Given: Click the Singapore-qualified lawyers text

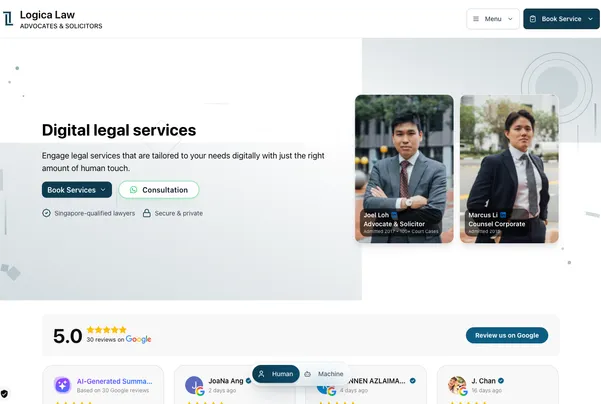Looking at the screenshot, I should [95, 213].
